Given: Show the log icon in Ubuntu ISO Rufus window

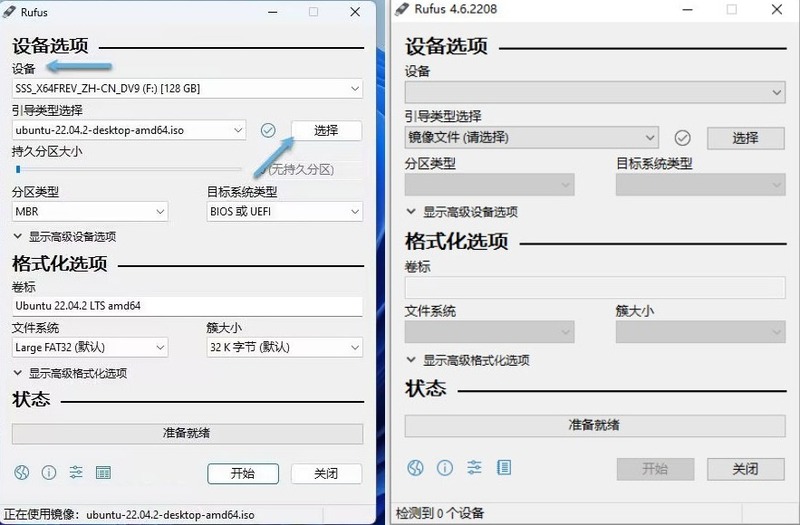Looking at the screenshot, I should click(103, 472).
